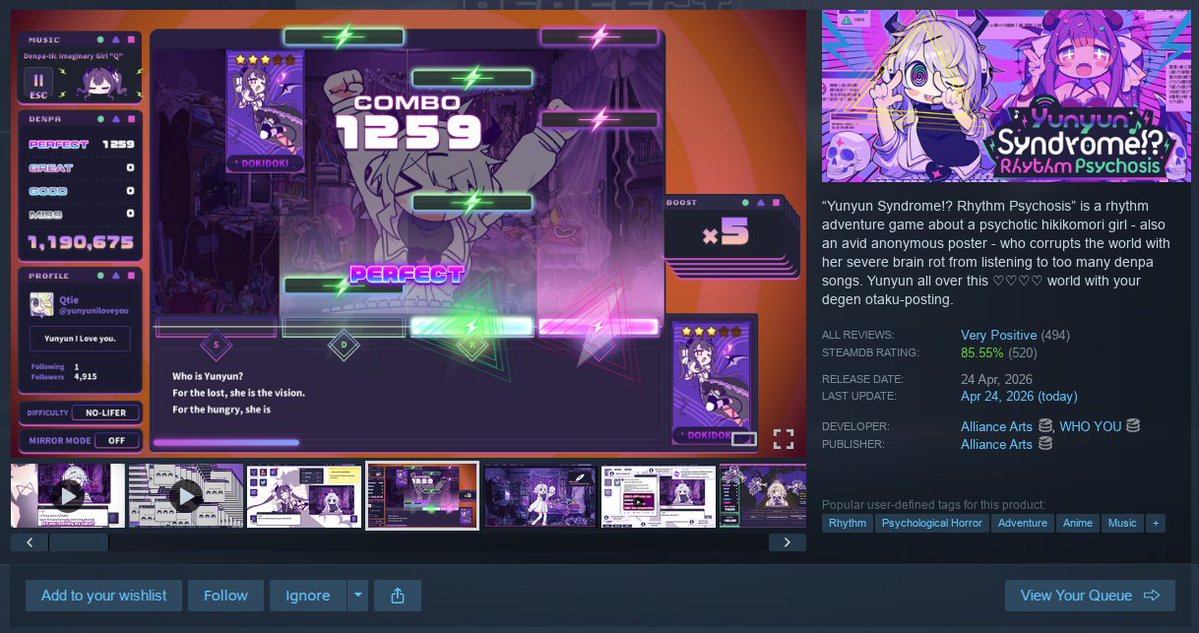Click the share icon button
1199x633 pixels.
398,596
